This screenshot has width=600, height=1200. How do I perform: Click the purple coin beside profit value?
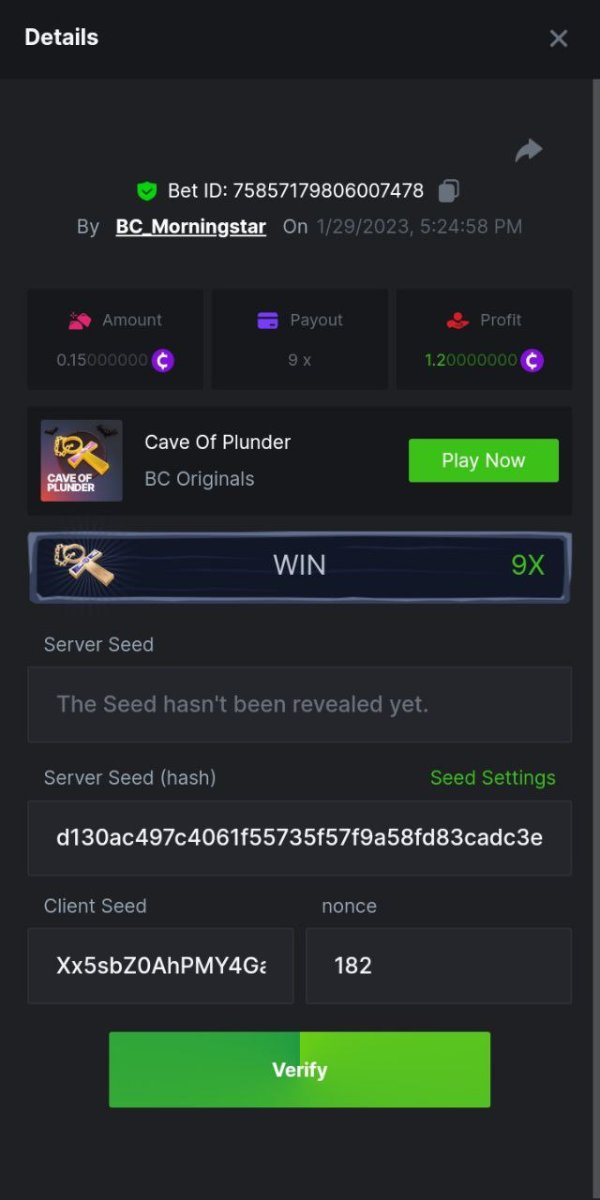tap(532, 360)
